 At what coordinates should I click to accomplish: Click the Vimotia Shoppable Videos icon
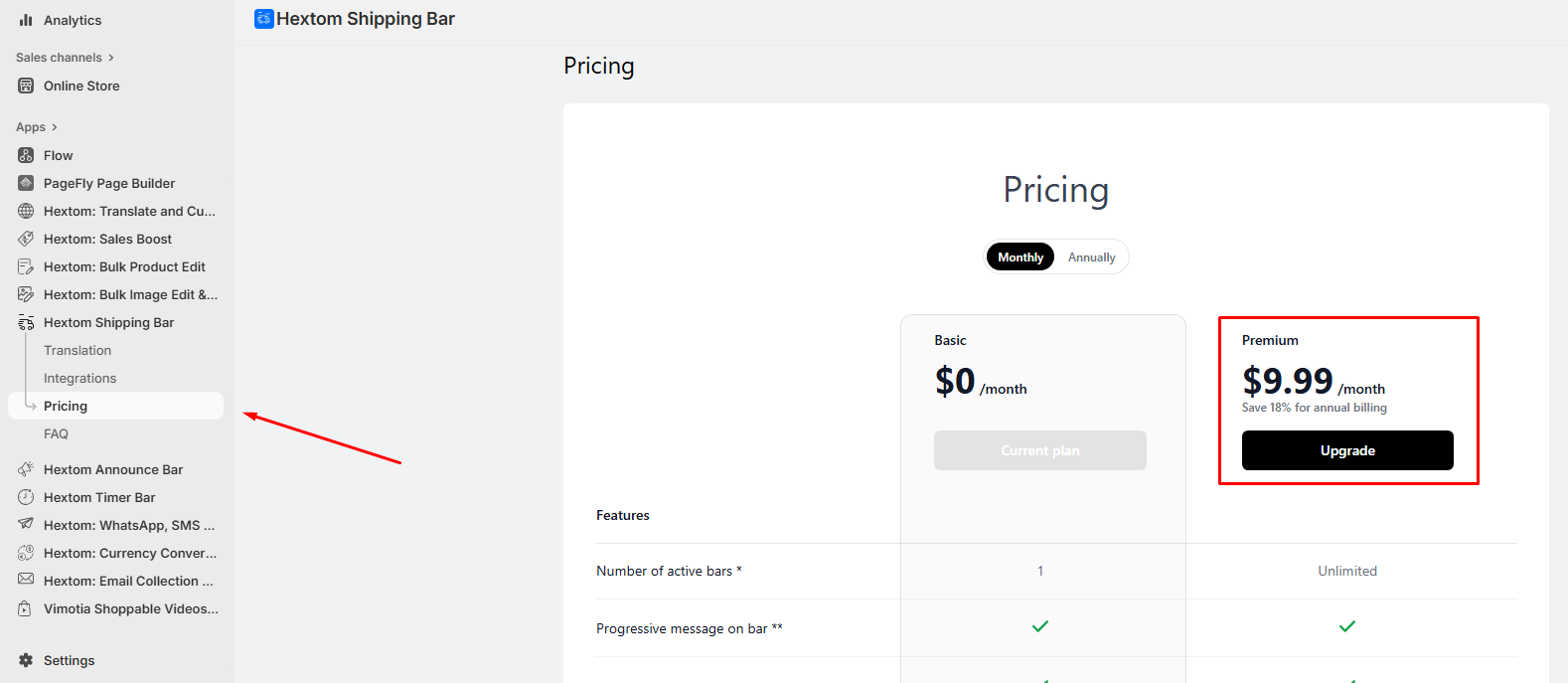(x=26, y=608)
